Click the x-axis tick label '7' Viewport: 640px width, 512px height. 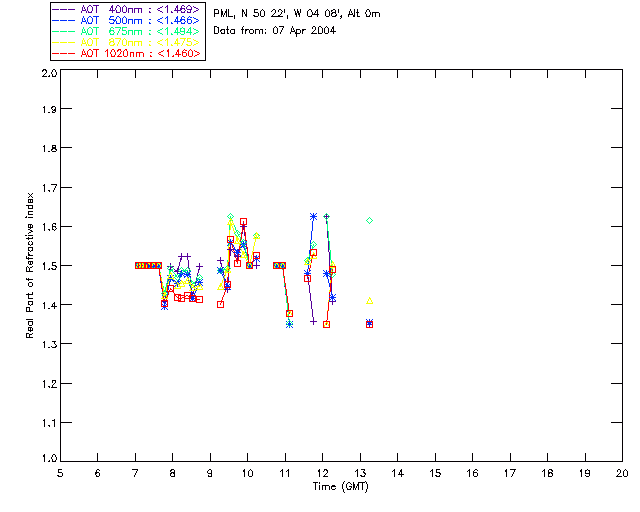(x=135, y=473)
